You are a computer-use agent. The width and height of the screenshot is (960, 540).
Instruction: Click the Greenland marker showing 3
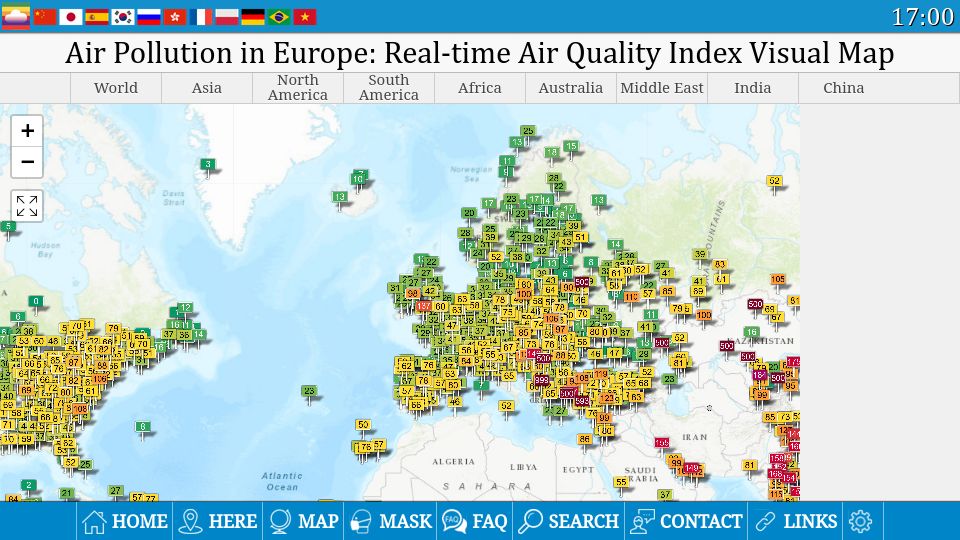(208, 164)
